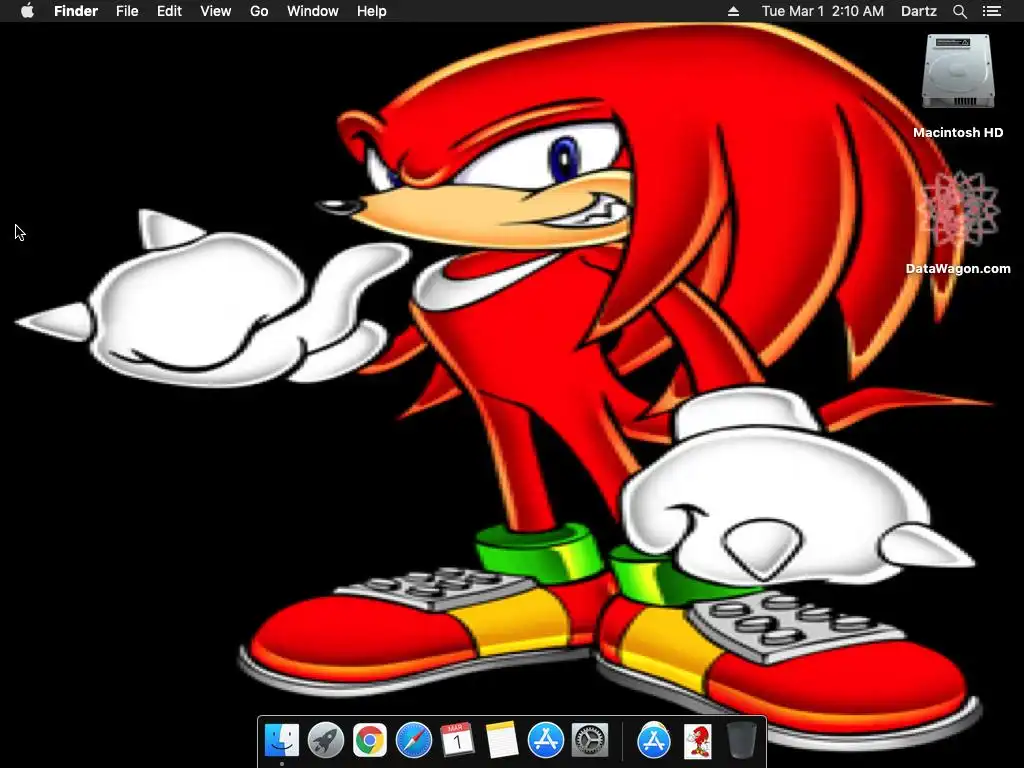Open Calendar showing MAR 1 in Dock
Viewport: 1024px width, 768px height.
click(x=457, y=740)
